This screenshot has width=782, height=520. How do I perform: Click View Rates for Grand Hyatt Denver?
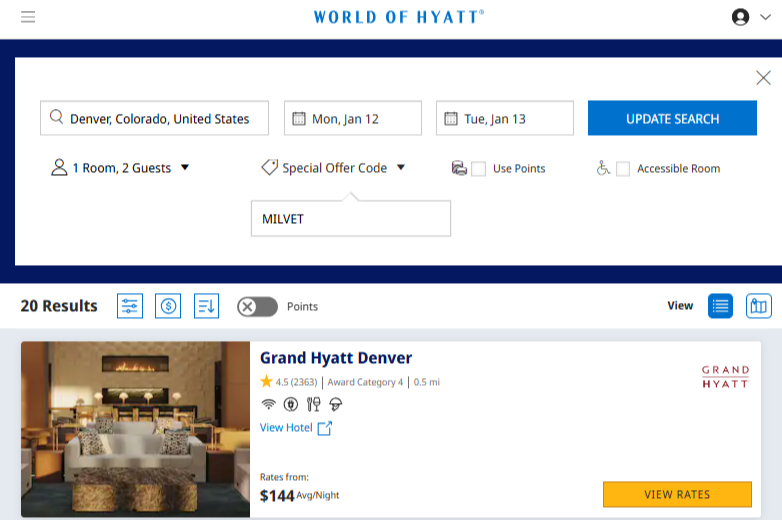coord(677,494)
